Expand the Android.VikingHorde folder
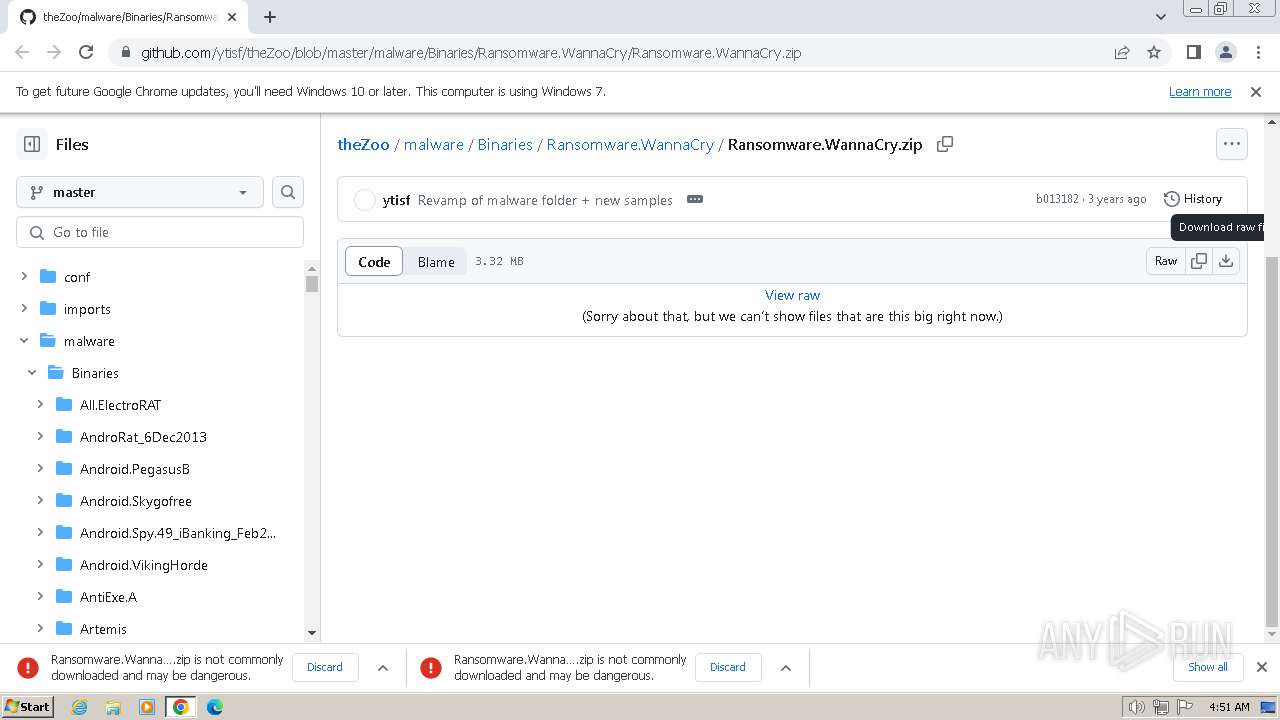1280x720 pixels. coord(40,565)
